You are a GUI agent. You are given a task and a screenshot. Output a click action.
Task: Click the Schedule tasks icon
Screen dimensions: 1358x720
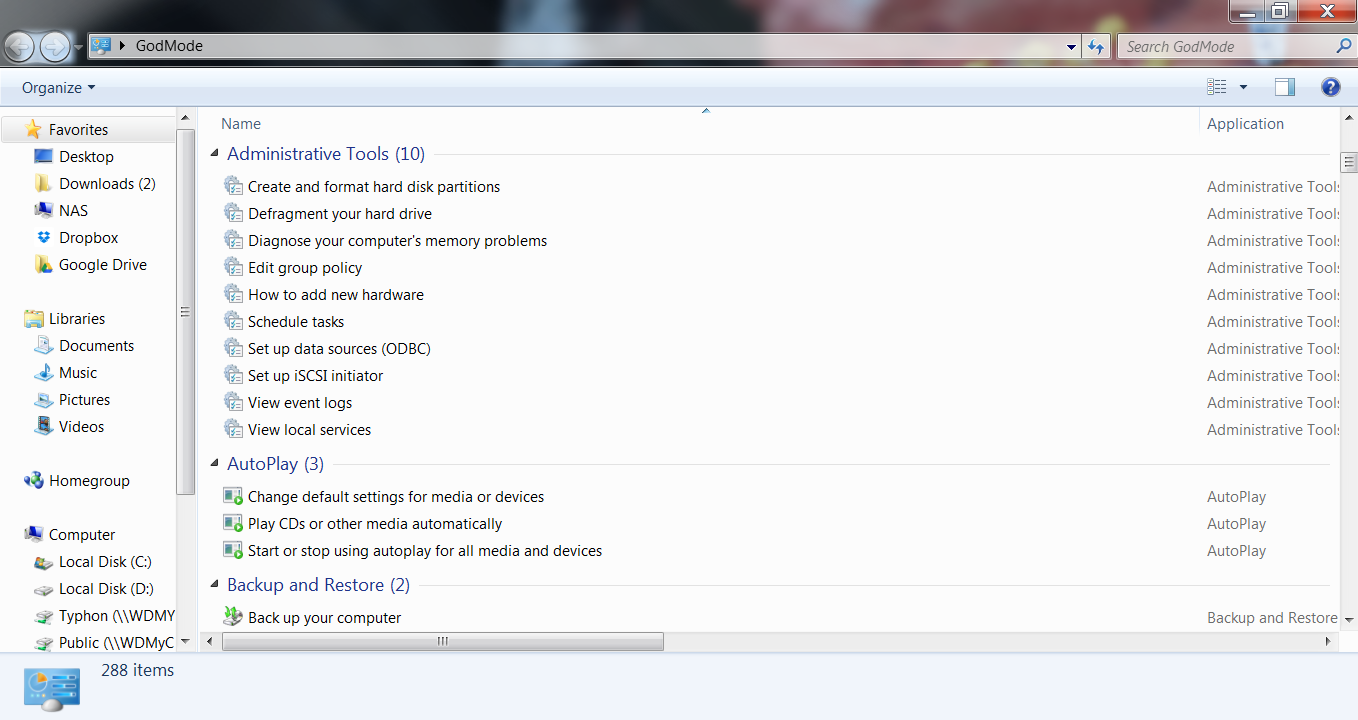click(233, 321)
